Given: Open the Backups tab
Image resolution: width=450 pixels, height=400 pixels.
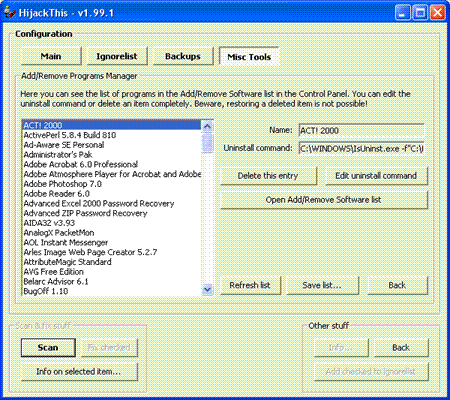Looking at the screenshot, I should click(x=183, y=56).
